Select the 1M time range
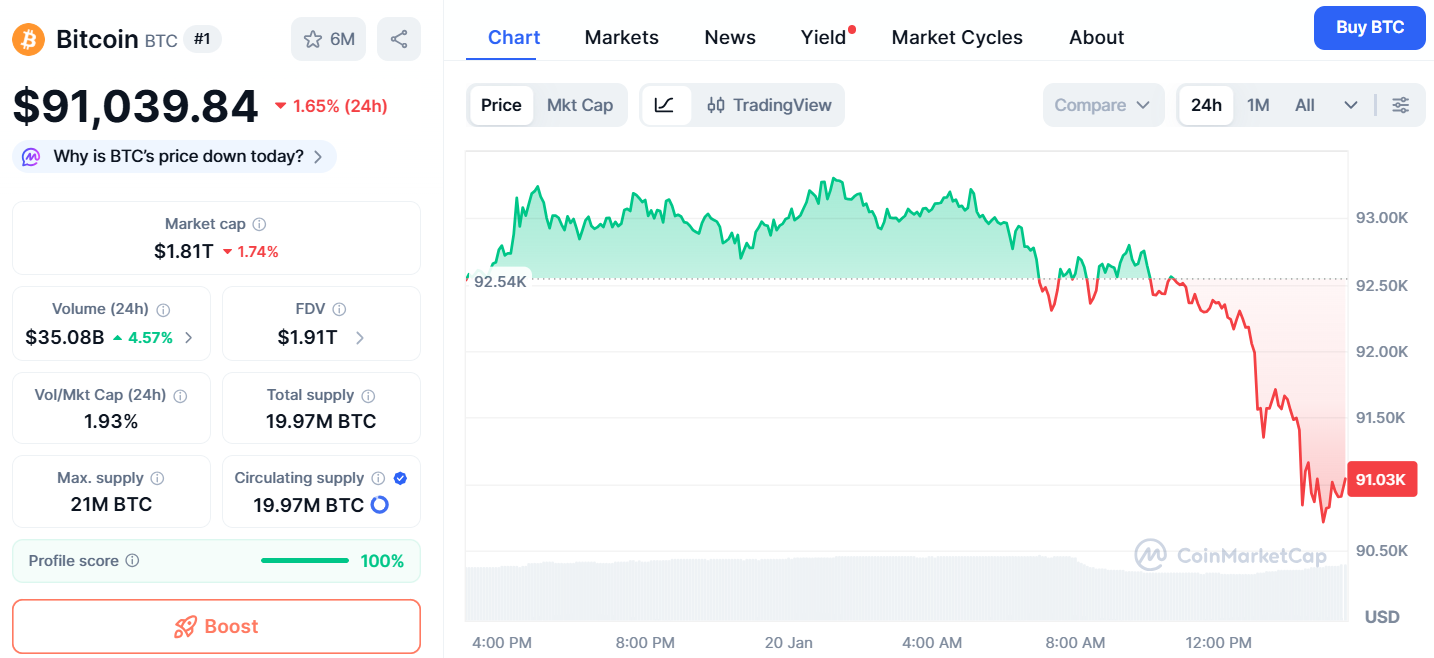Image resolution: width=1434 pixels, height=658 pixels. click(1258, 105)
